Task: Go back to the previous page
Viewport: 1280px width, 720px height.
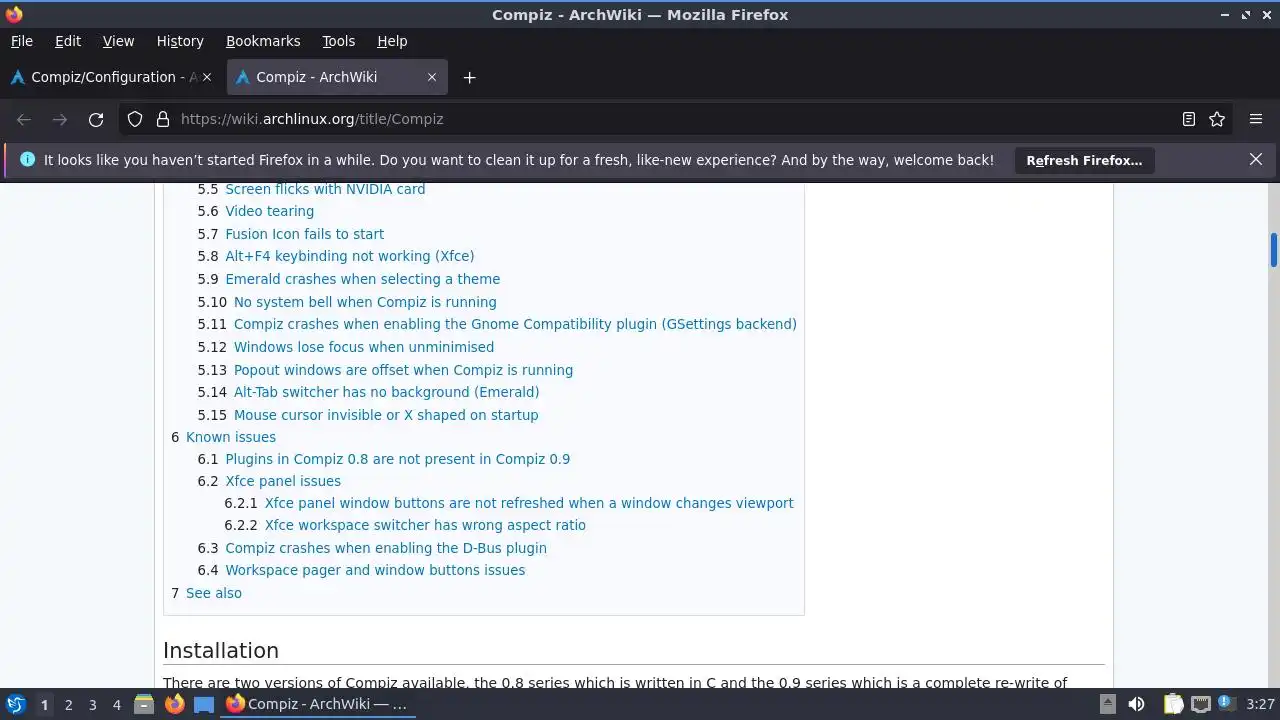Action: [x=24, y=119]
